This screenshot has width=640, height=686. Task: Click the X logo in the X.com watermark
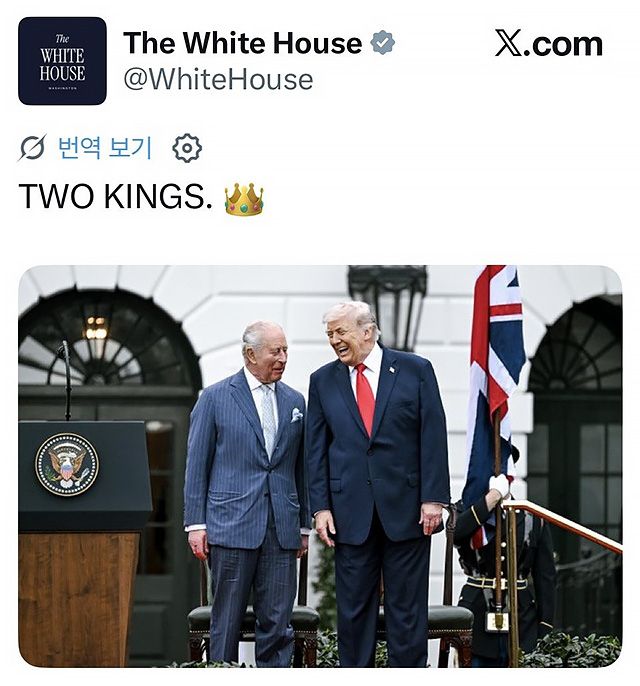tap(509, 43)
